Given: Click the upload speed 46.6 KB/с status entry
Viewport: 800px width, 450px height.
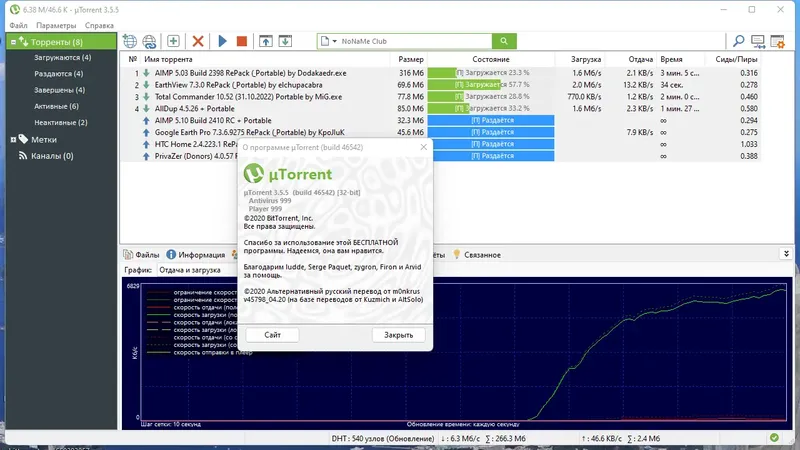Looking at the screenshot, I should click(x=602, y=438).
